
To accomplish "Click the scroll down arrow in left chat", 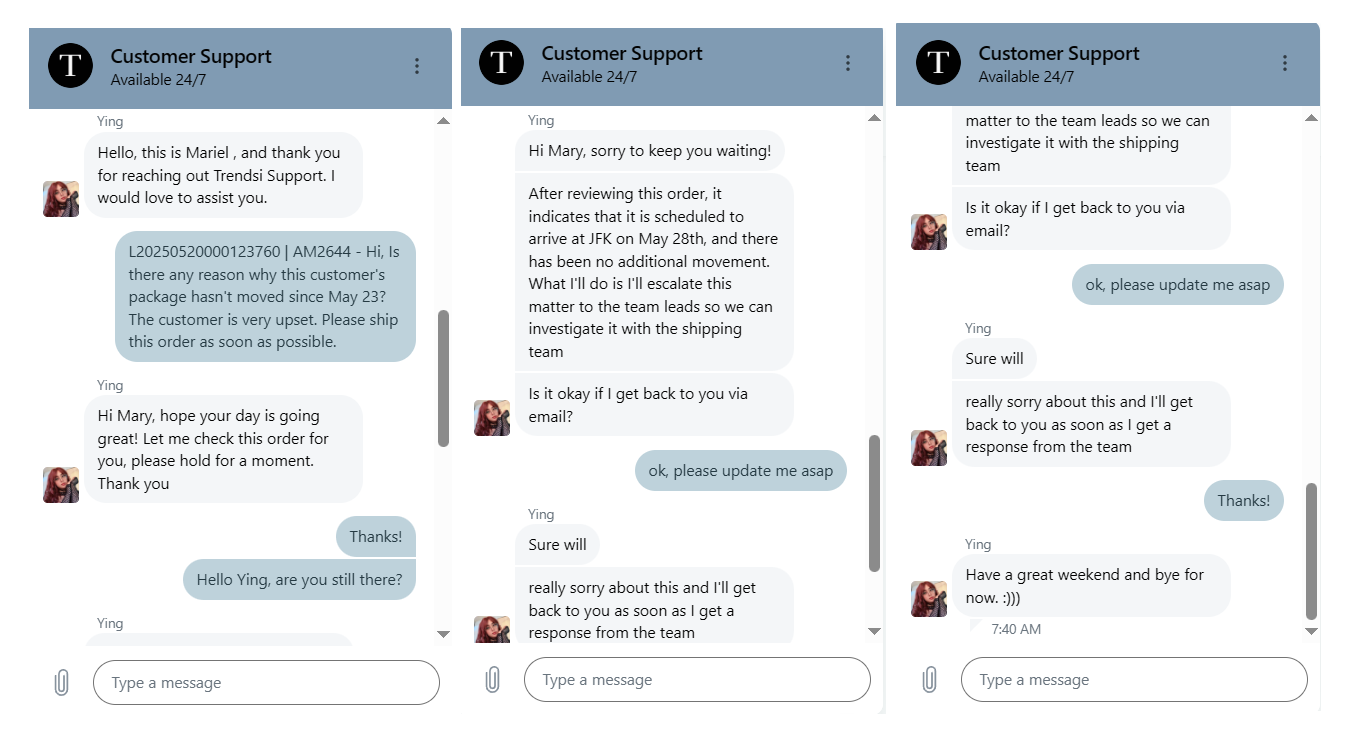I will 444,634.
